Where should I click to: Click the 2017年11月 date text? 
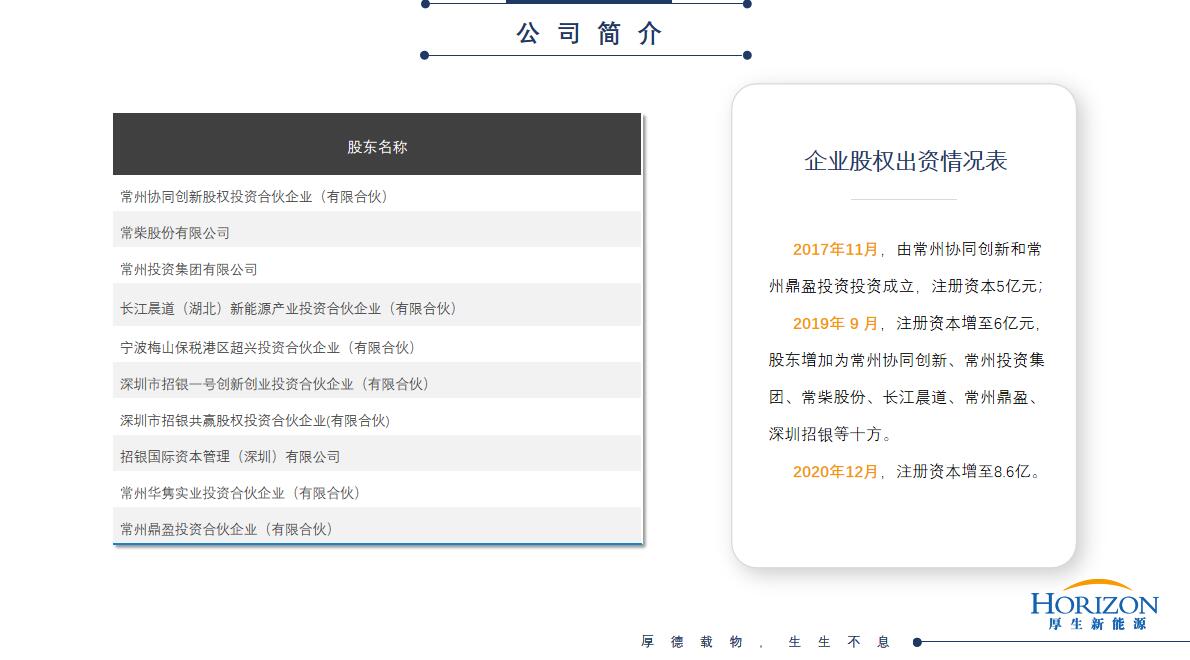tap(835, 250)
